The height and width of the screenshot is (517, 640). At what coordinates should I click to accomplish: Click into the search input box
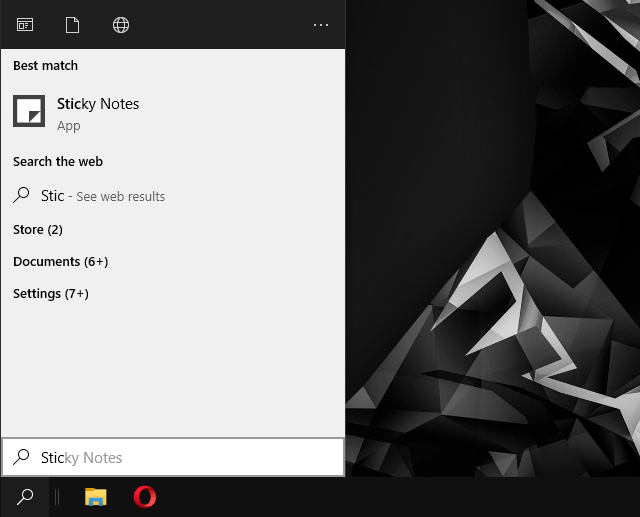click(173, 457)
